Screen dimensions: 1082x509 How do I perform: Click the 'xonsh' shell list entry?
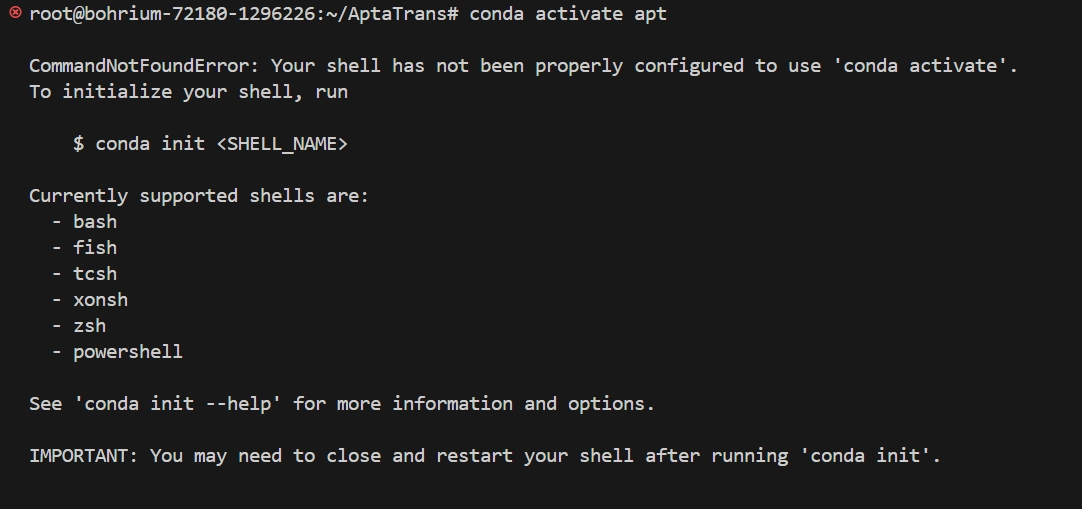tap(101, 300)
